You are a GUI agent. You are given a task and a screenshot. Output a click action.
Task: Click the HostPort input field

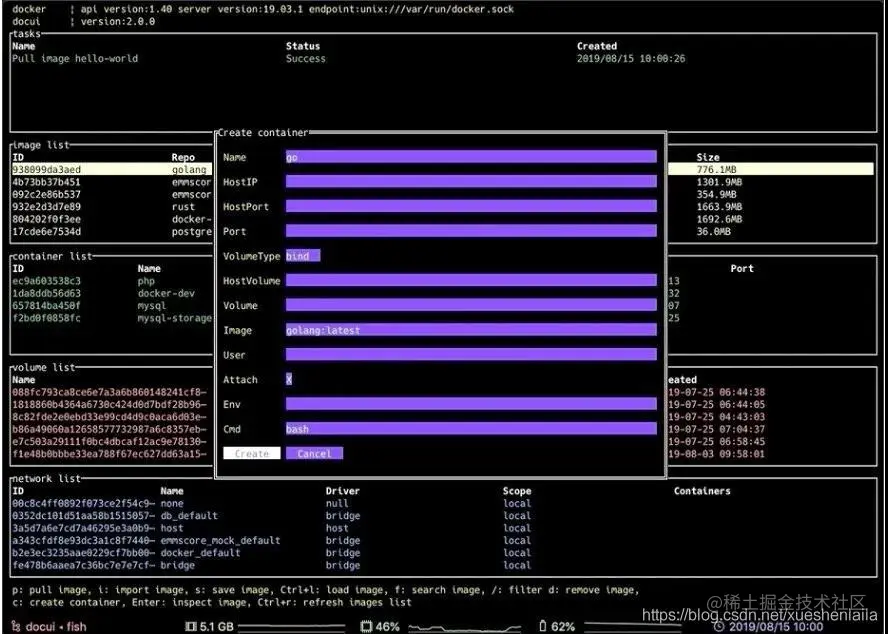[471, 206]
